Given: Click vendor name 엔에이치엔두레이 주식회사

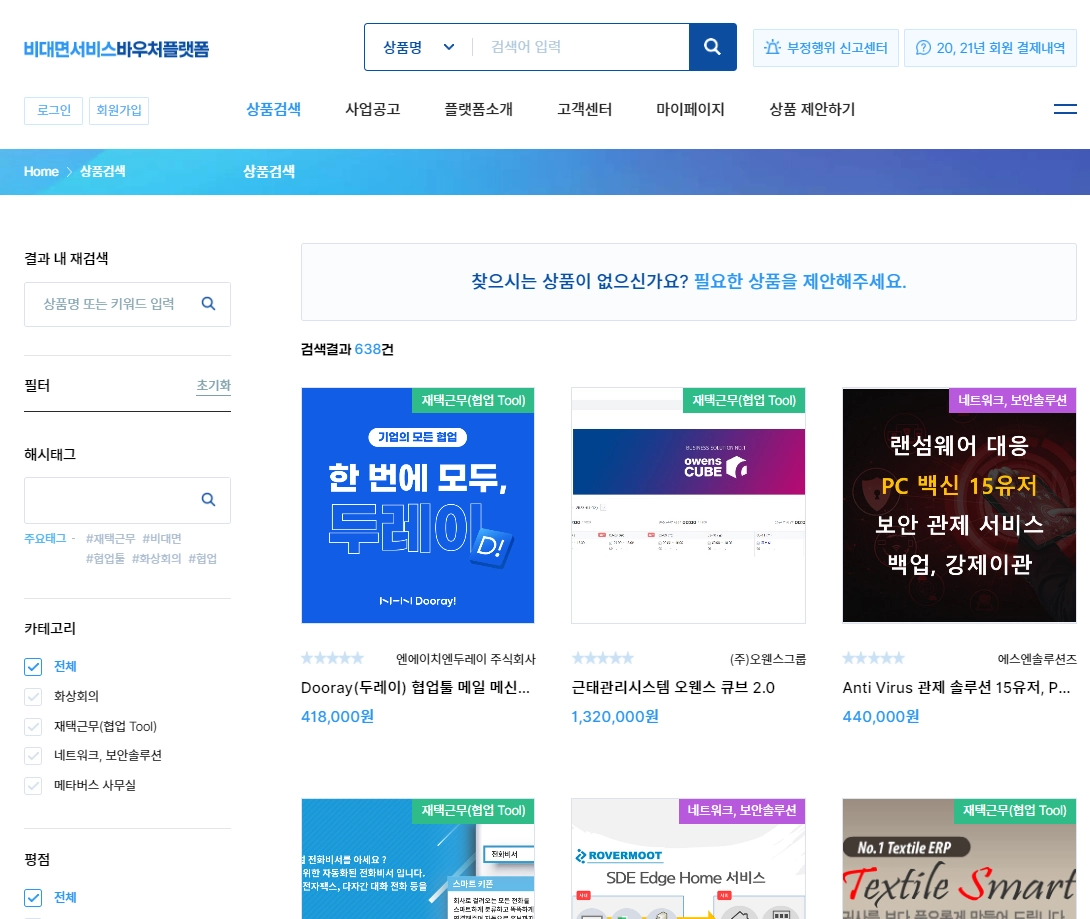Looking at the screenshot, I should pyautogui.click(x=466, y=658).
